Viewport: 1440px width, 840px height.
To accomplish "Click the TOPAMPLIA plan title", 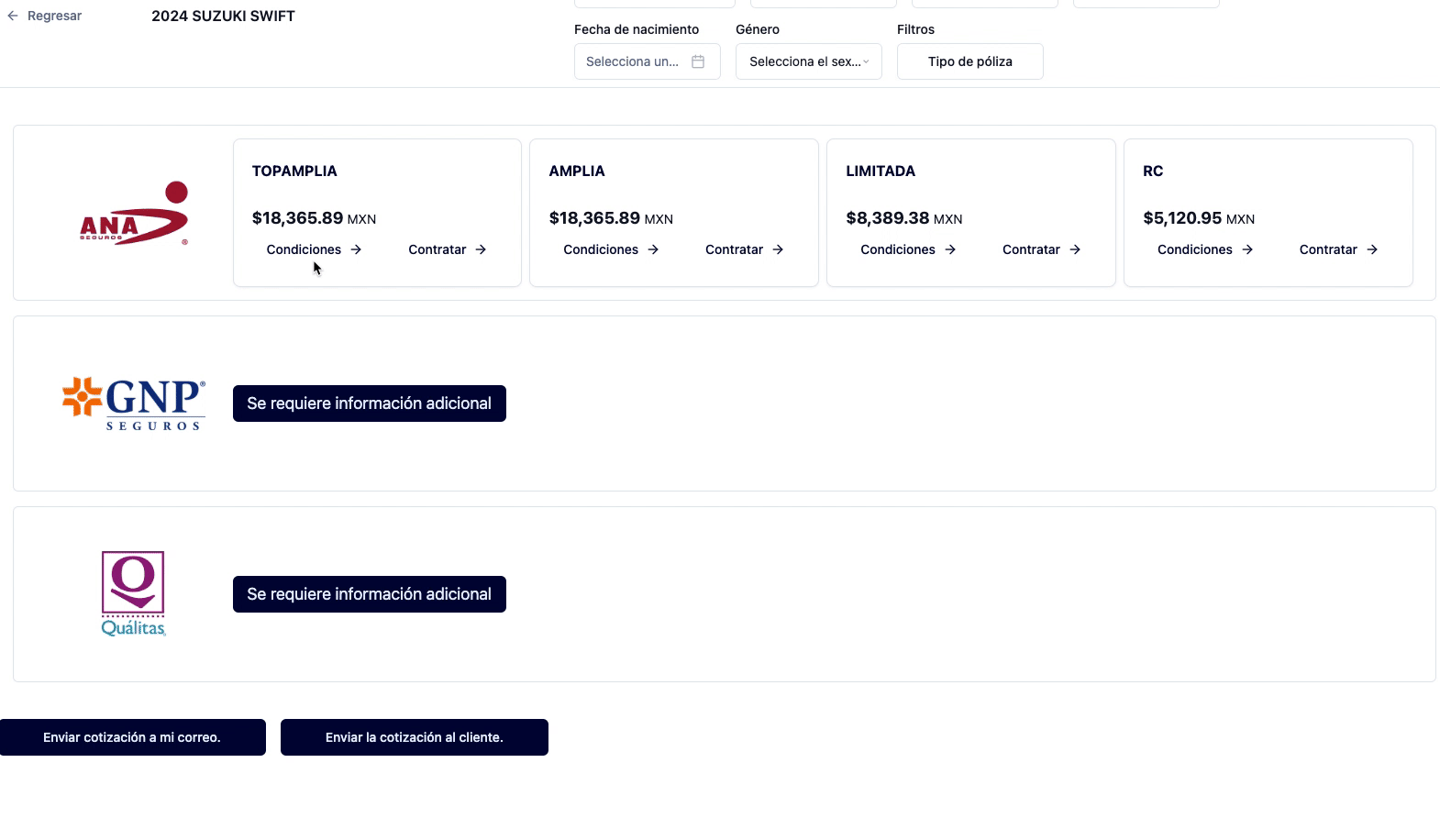I will (x=294, y=171).
